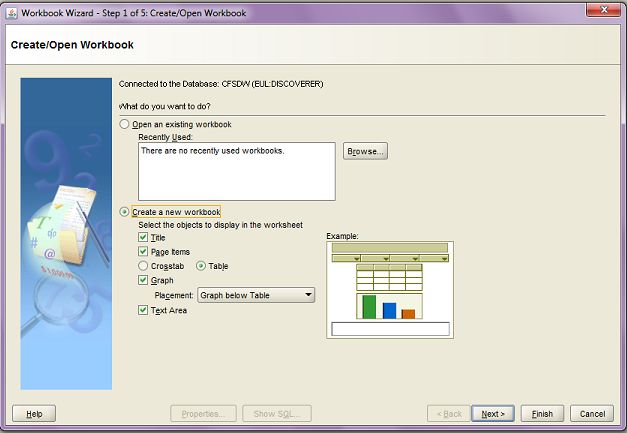Click the 'What do you want to do?' label

tap(164, 106)
